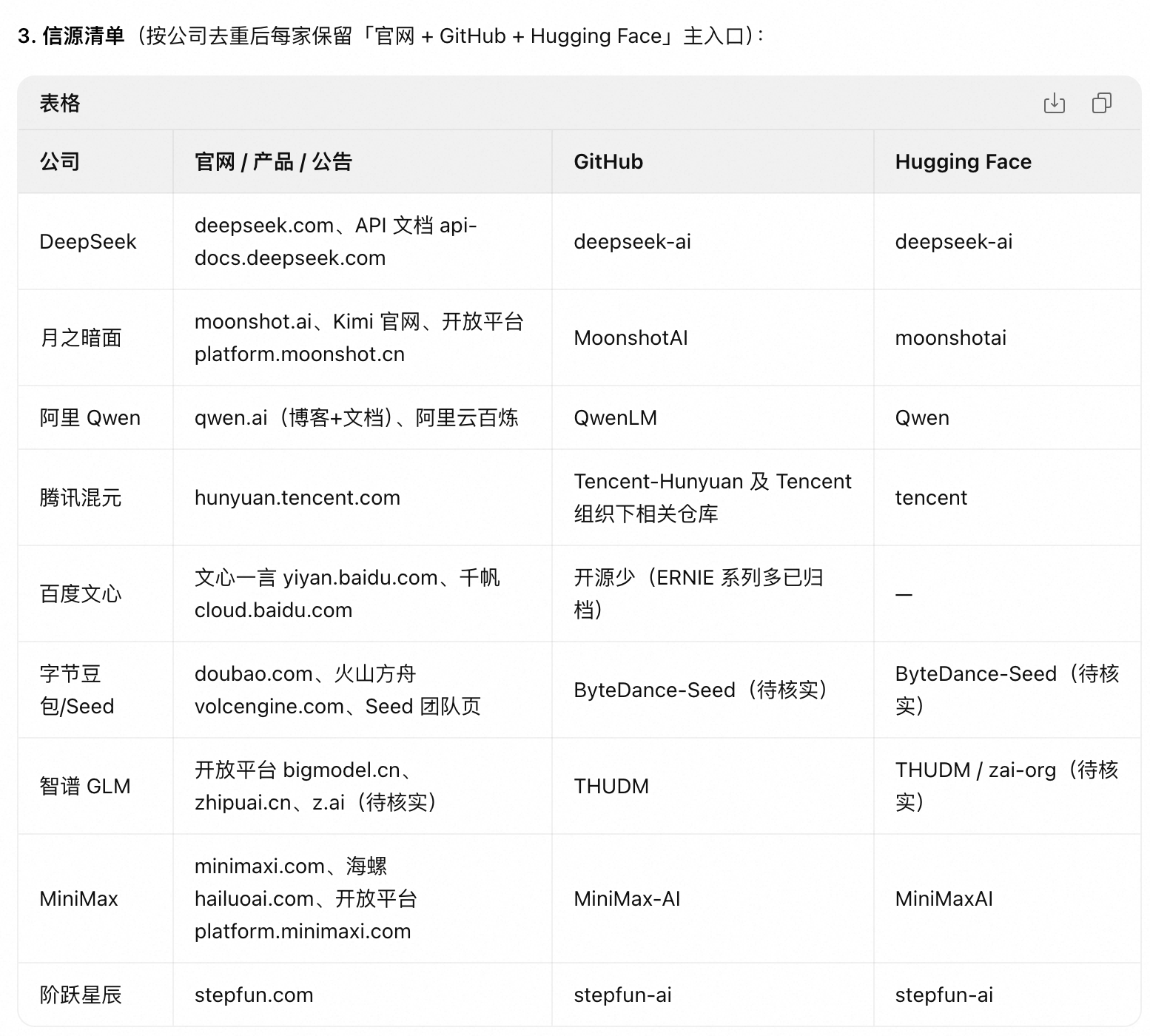
Task: Click tencent in the Hugging Face column
Action: pos(931,498)
